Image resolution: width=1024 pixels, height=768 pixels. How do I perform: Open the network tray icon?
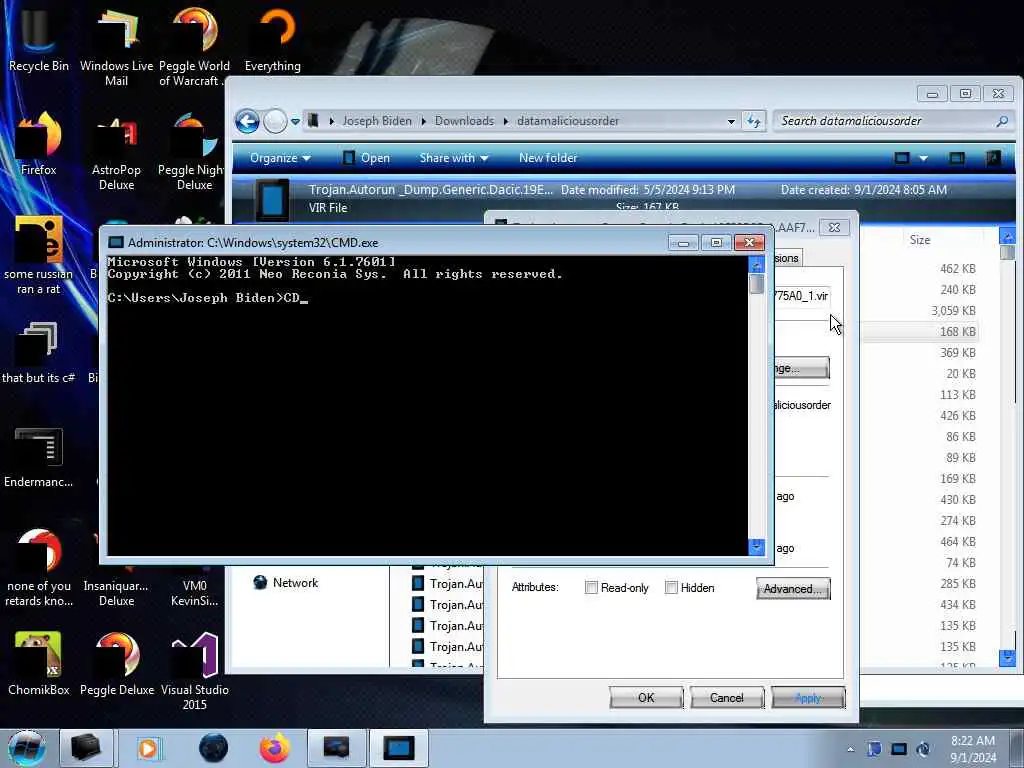(899, 749)
